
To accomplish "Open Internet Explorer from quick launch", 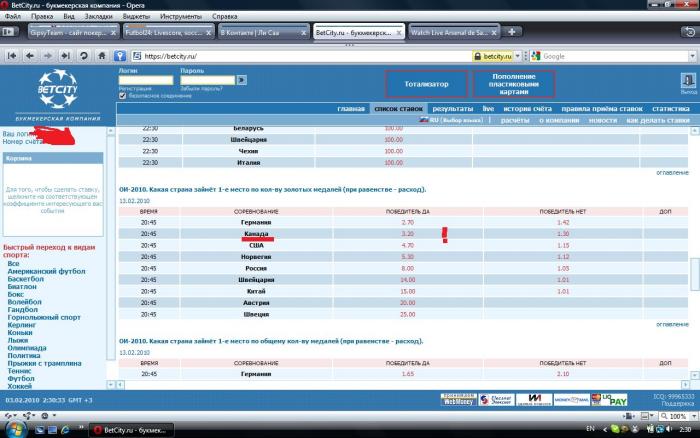I will [65, 430].
